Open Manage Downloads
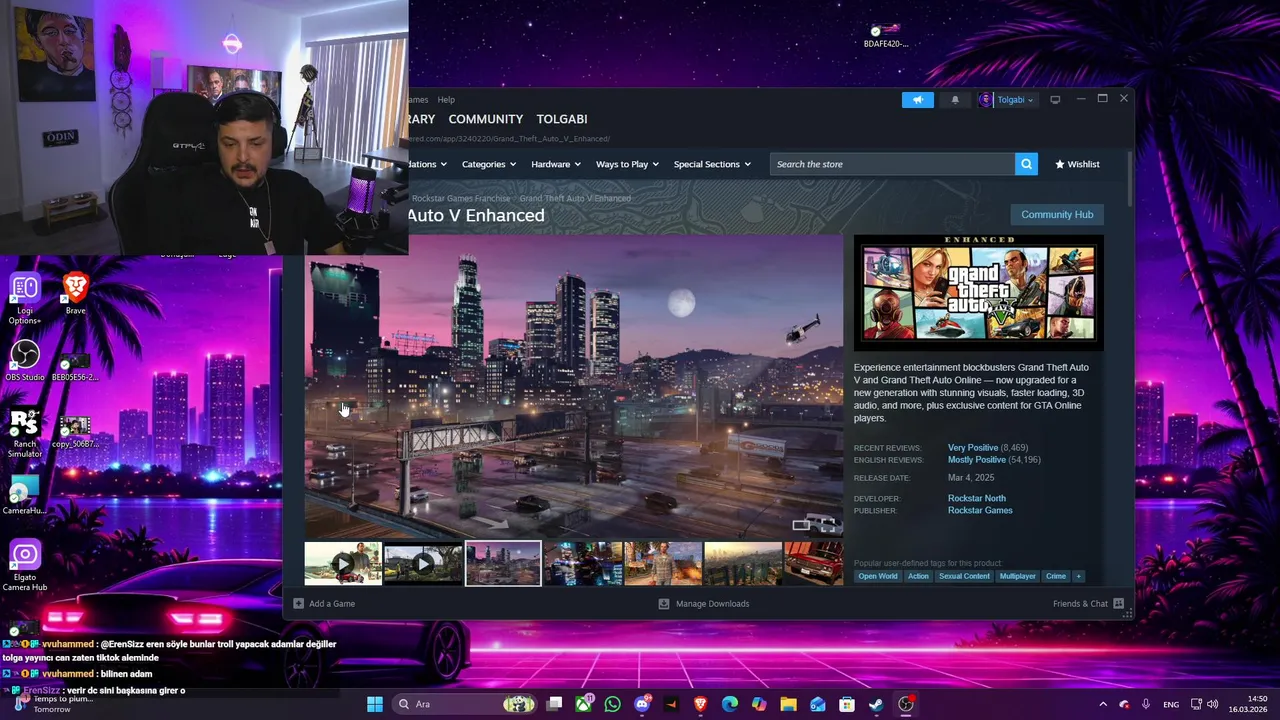 click(x=704, y=604)
